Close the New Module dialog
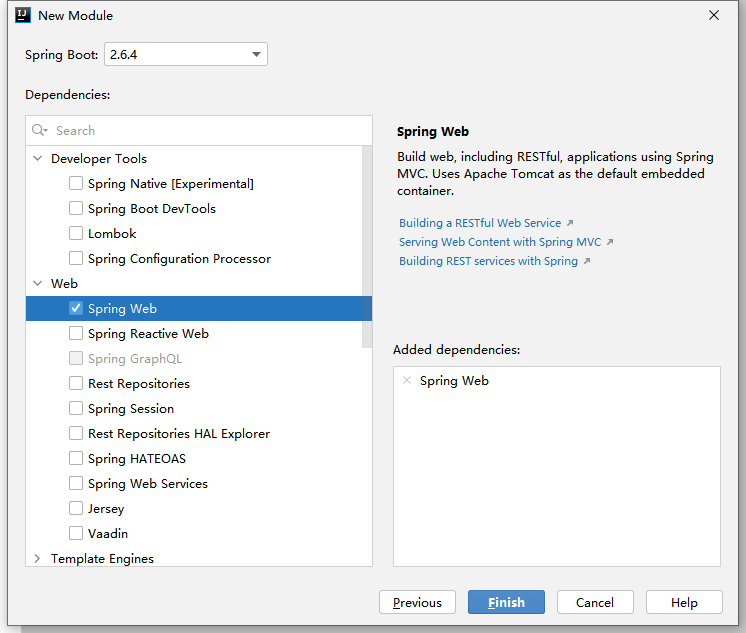Viewport: 746px width, 633px height. pos(714,15)
